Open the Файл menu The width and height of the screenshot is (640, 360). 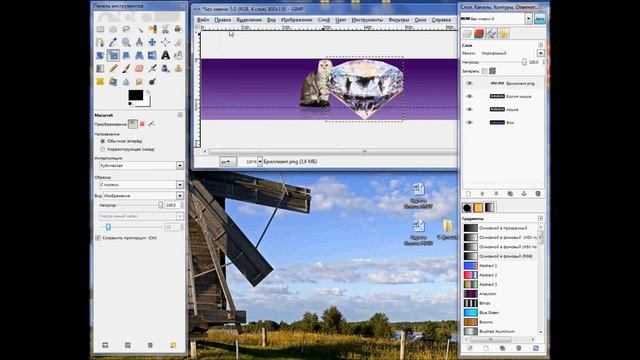[203, 20]
